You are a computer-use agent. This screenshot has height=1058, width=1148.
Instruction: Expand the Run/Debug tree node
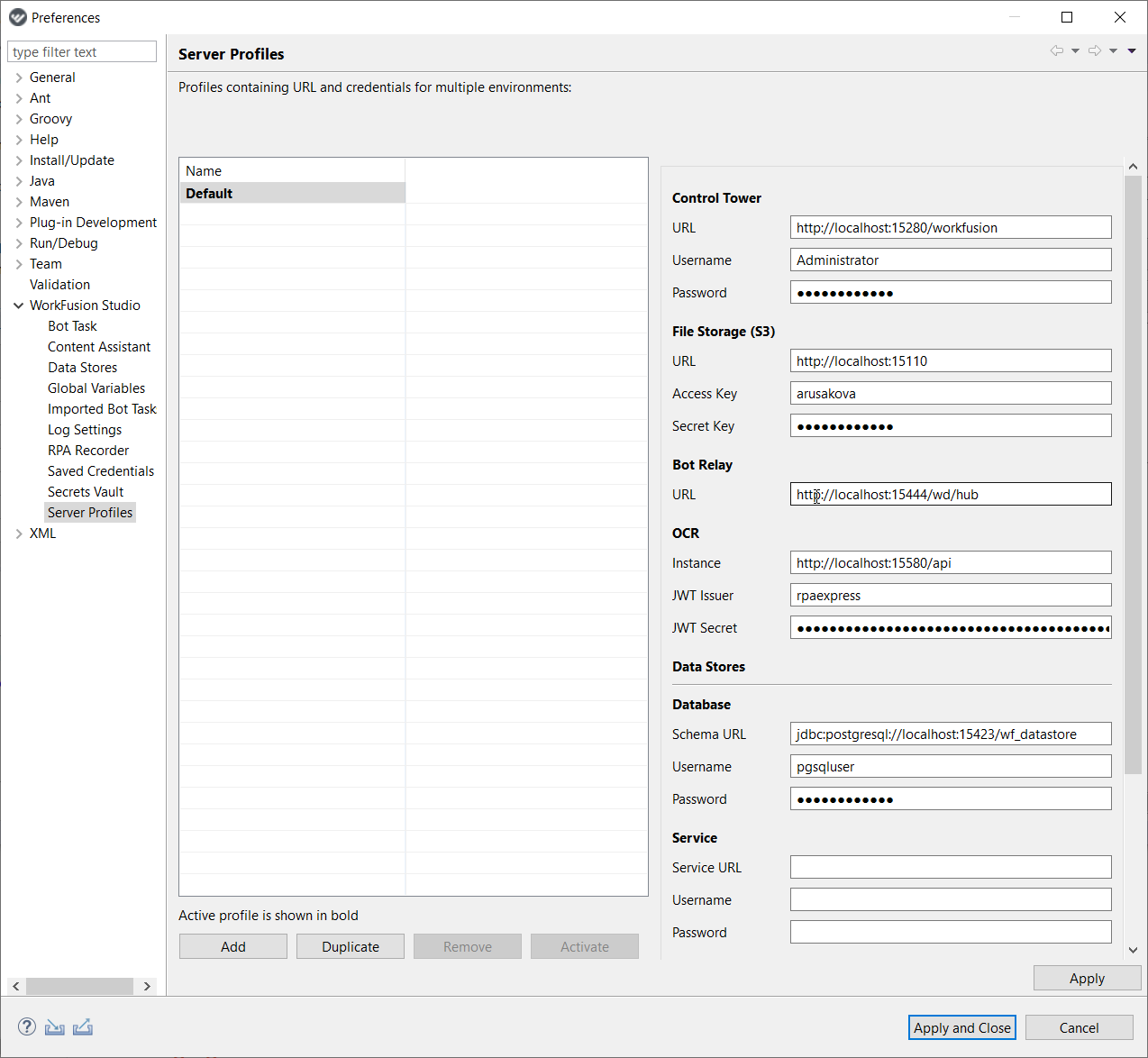point(19,243)
